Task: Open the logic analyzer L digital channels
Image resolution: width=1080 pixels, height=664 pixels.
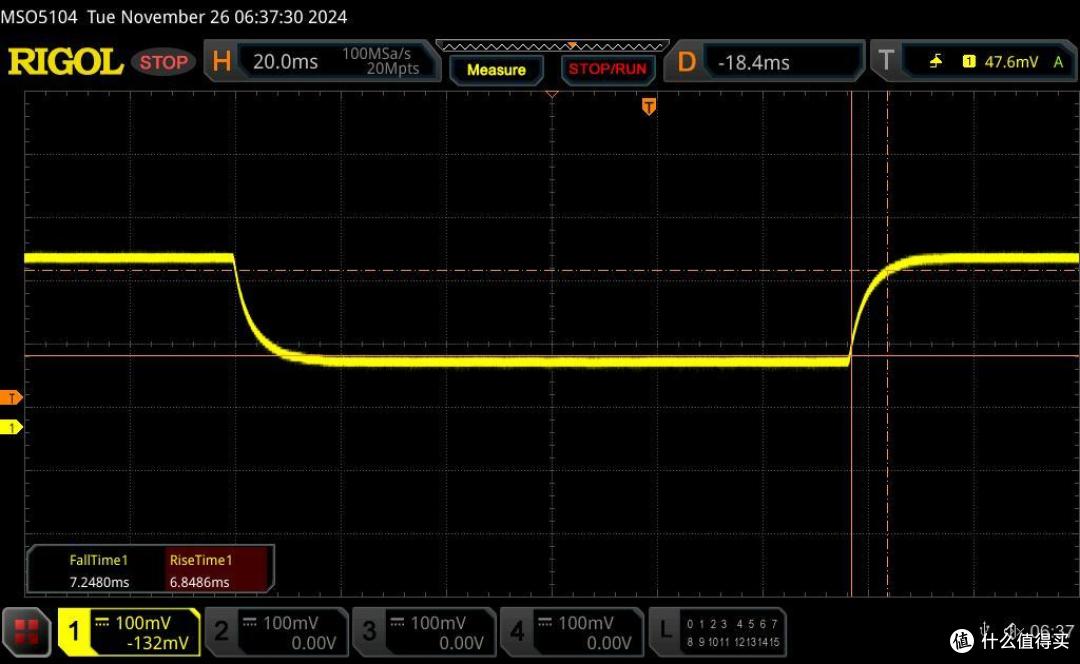Action: 718,632
